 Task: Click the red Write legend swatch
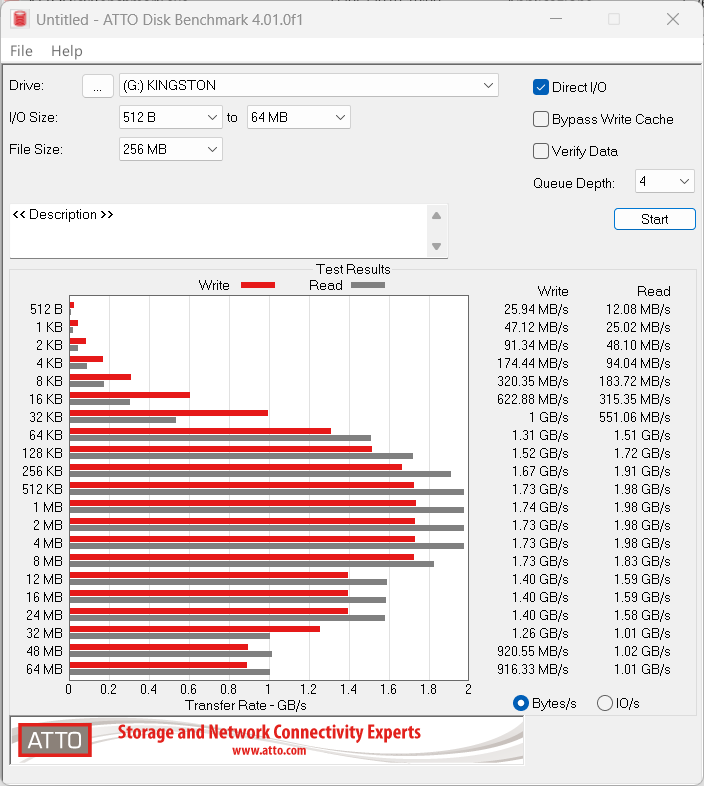coord(258,285)
